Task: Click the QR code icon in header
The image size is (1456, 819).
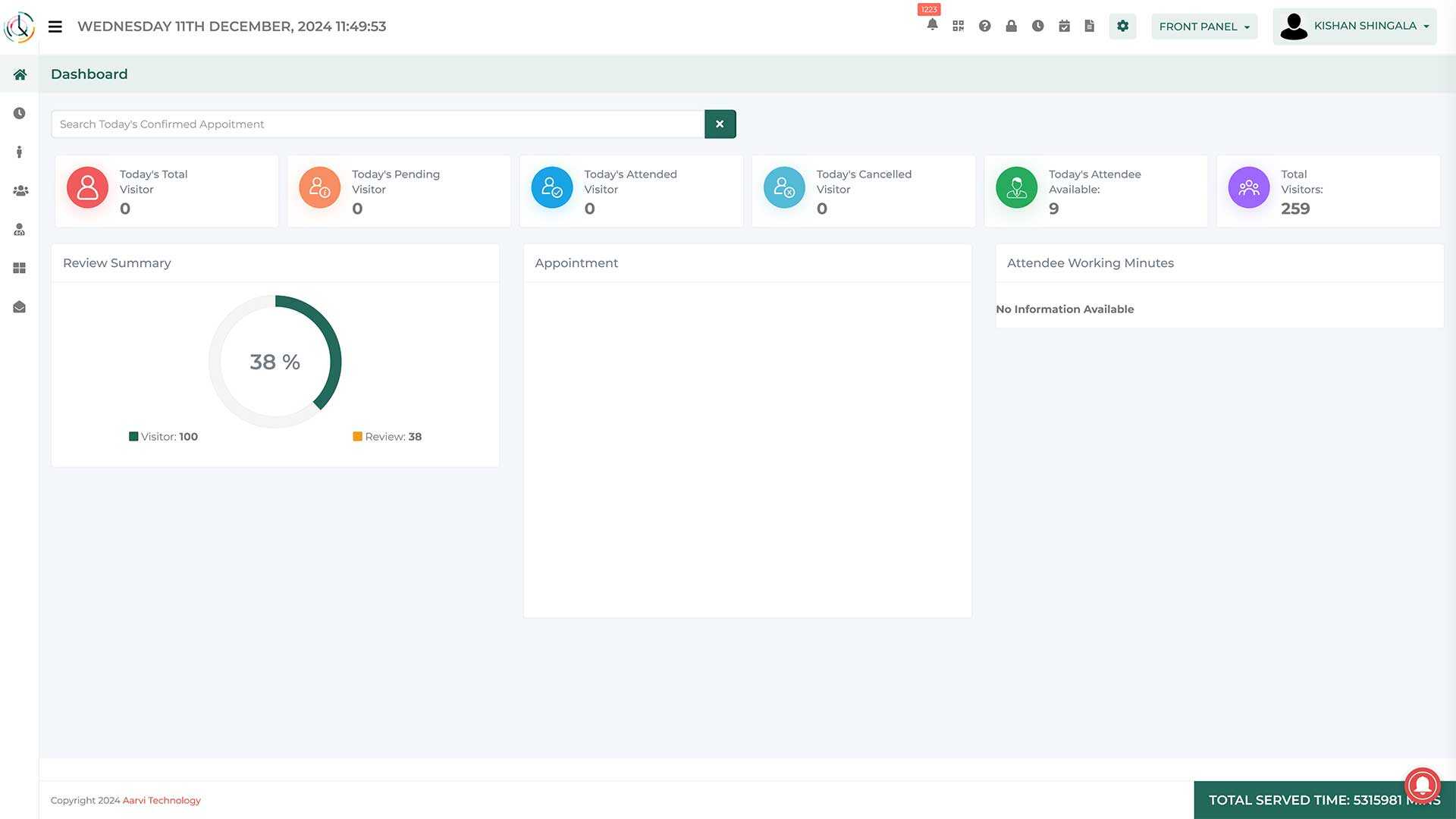Action: 959,26
